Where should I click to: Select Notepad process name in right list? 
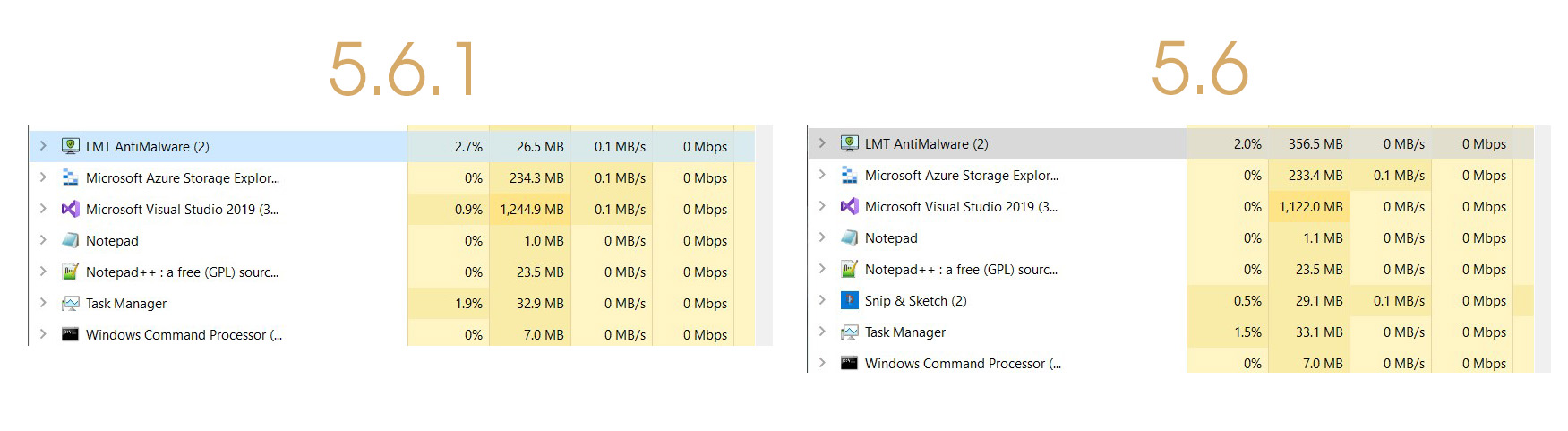tap(891, 238)
